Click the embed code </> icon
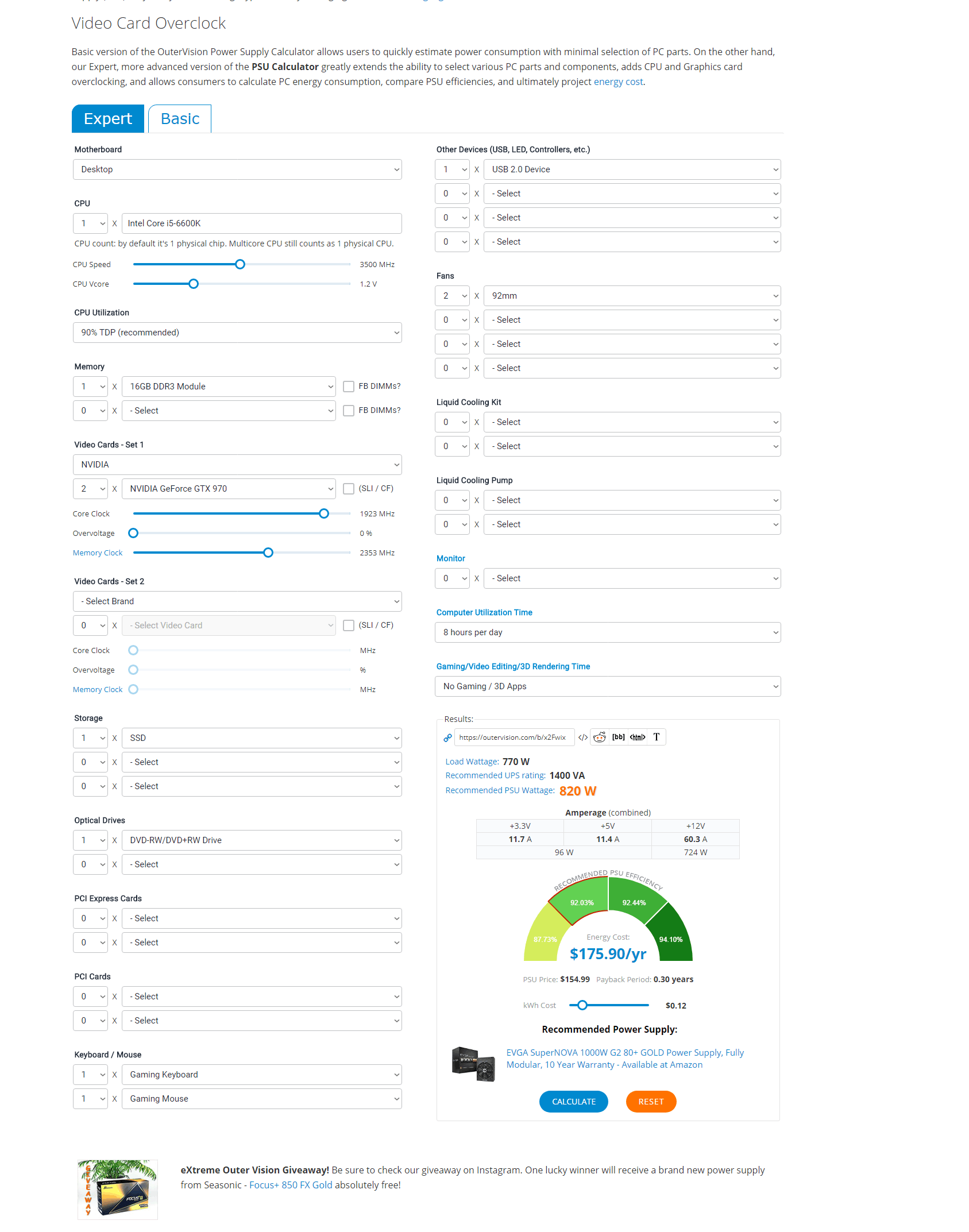The width and height of the screenshot is (969, 1232). click(x=583, y=737)
